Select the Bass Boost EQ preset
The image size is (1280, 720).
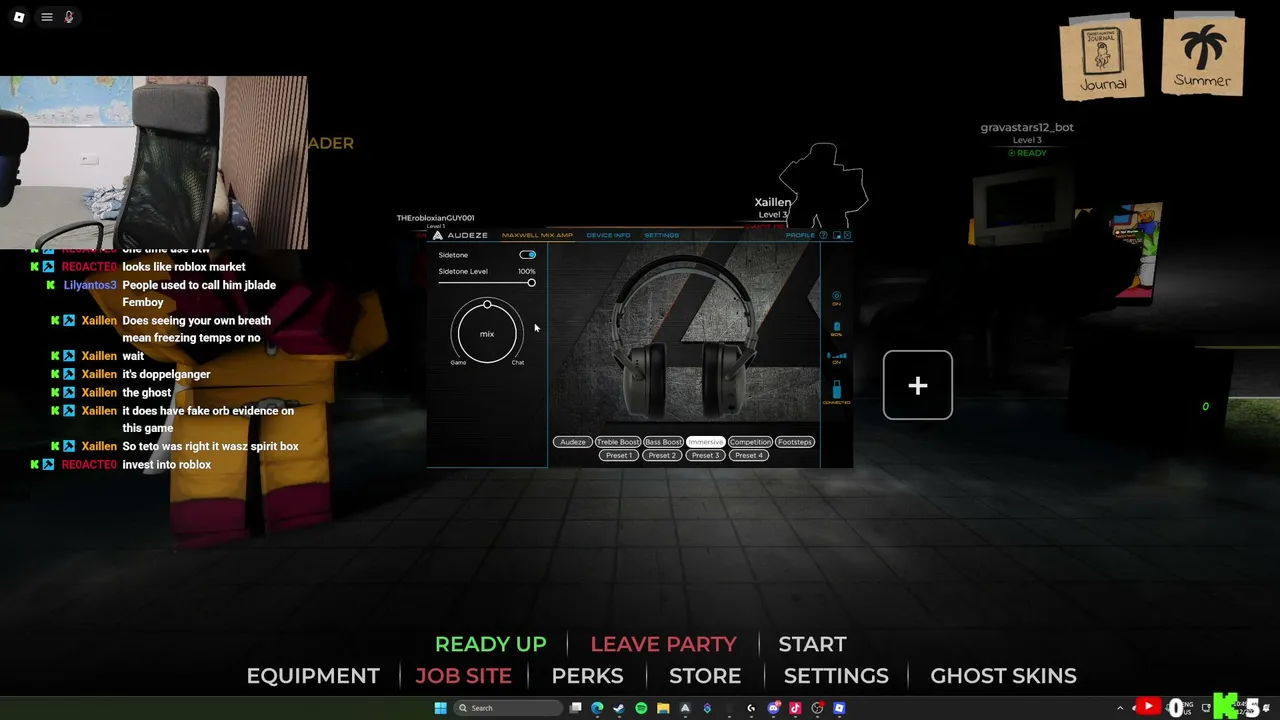point(663,442)
